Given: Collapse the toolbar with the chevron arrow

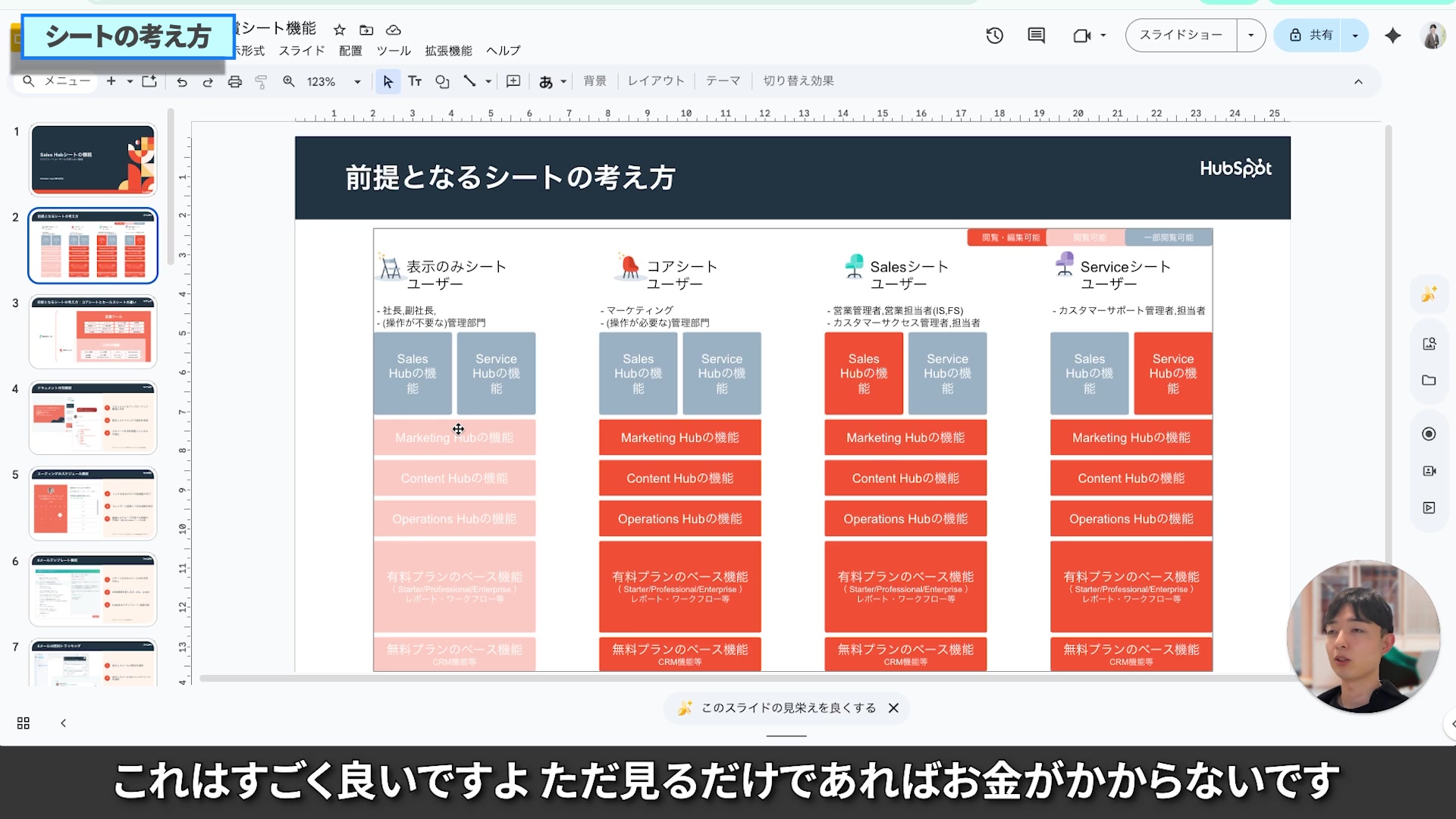Looking at the screenshot, I should coord(1360,81).
